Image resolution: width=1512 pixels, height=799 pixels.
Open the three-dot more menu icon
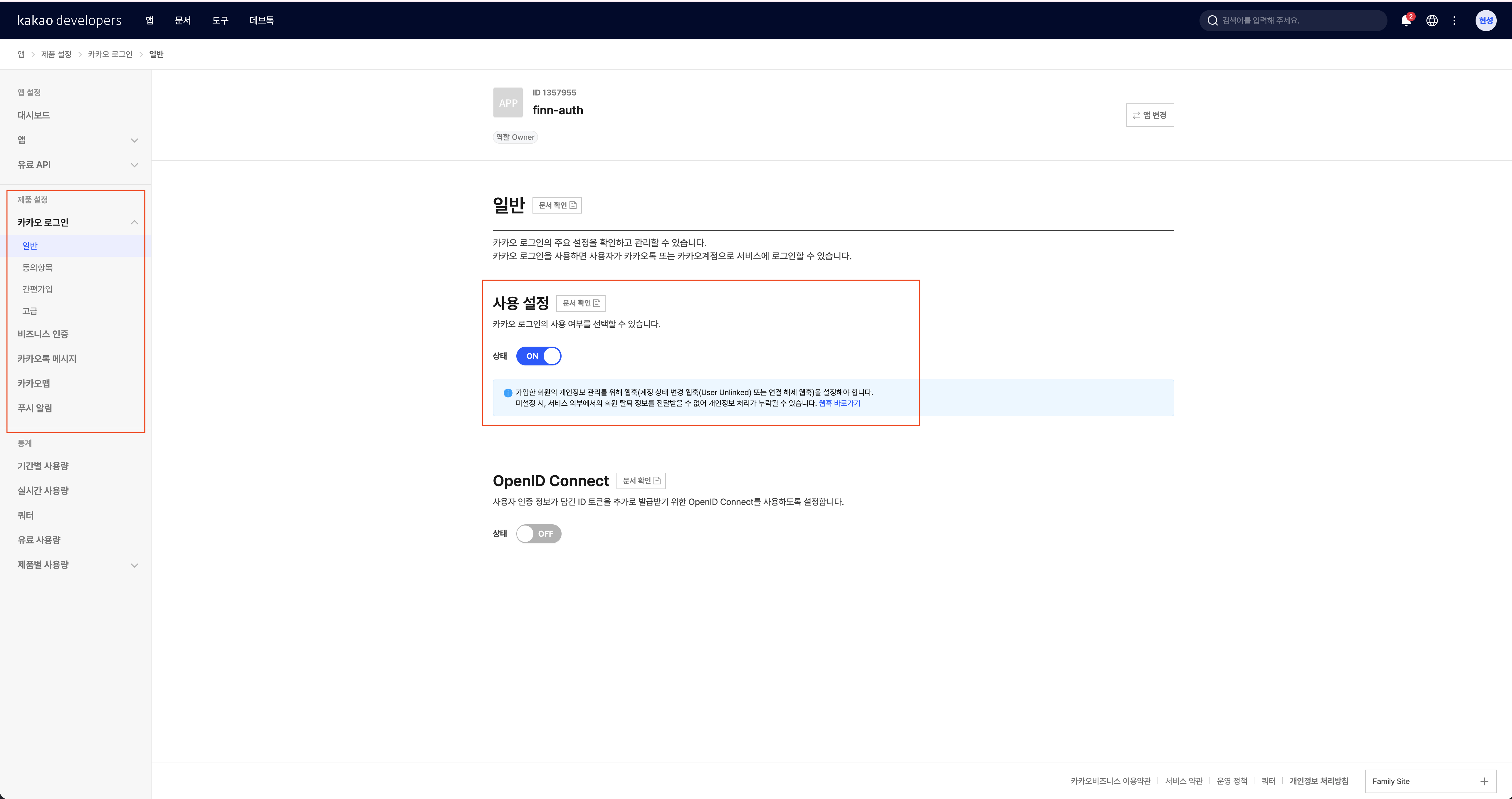[1454, 21]
